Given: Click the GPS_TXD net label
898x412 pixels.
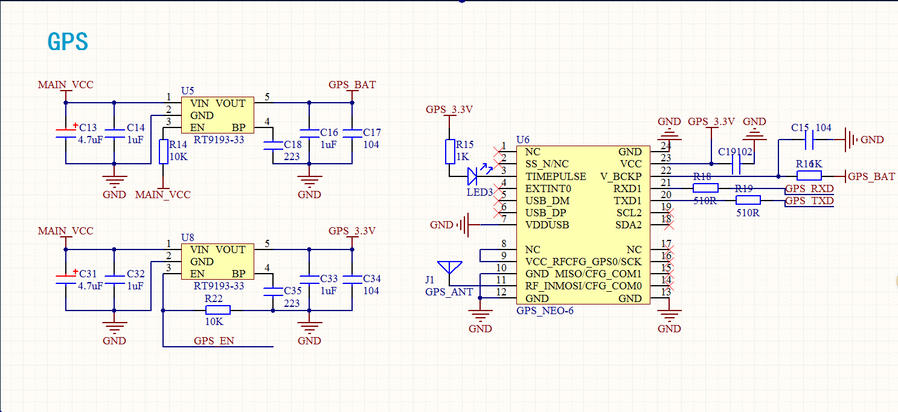Looking at the screenshot, I should (x=809, y=201).
